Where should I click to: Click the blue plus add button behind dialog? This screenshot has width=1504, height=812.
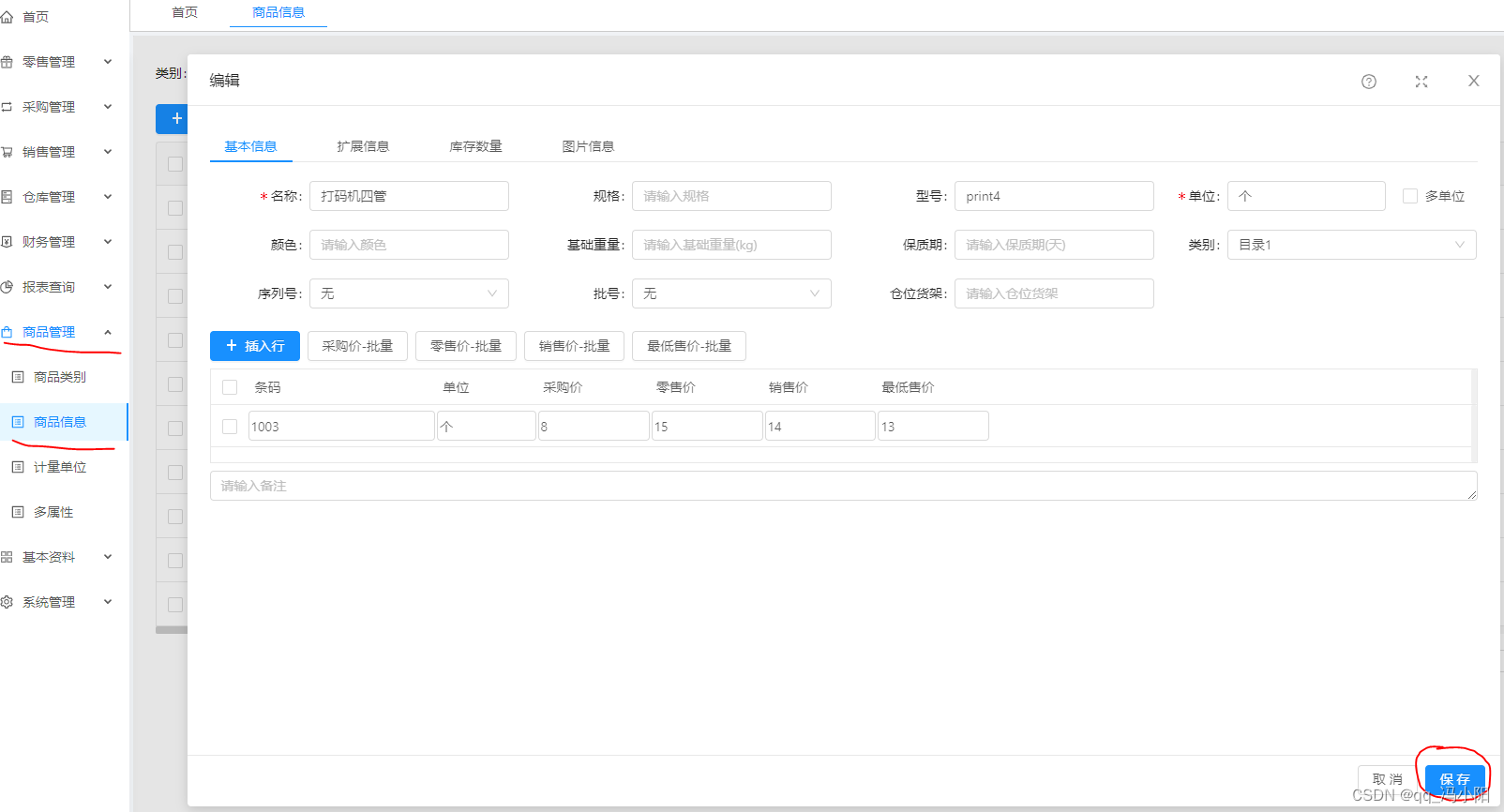173,118
